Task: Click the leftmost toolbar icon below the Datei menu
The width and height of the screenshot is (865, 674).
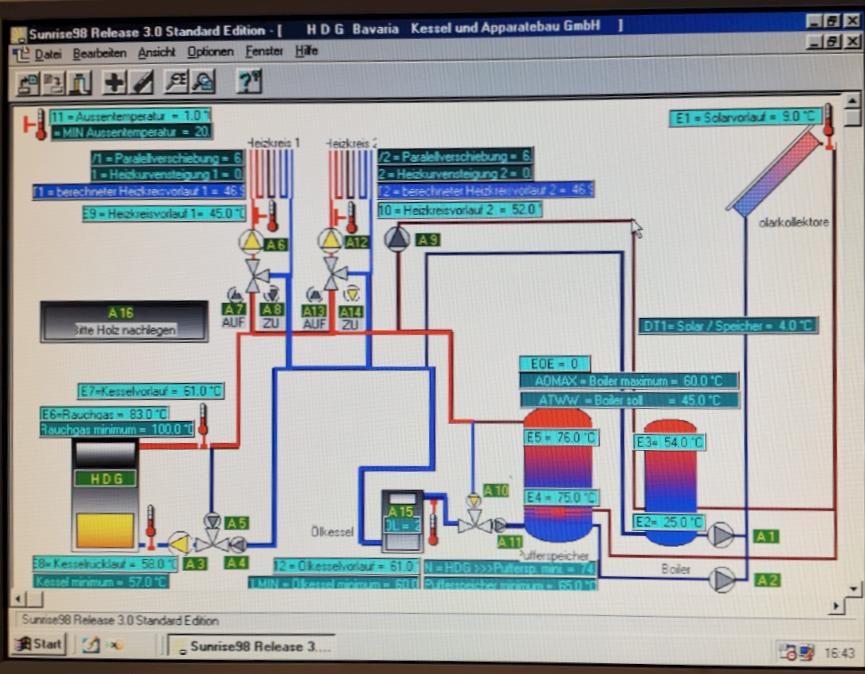Action: [x=28, y=84]
